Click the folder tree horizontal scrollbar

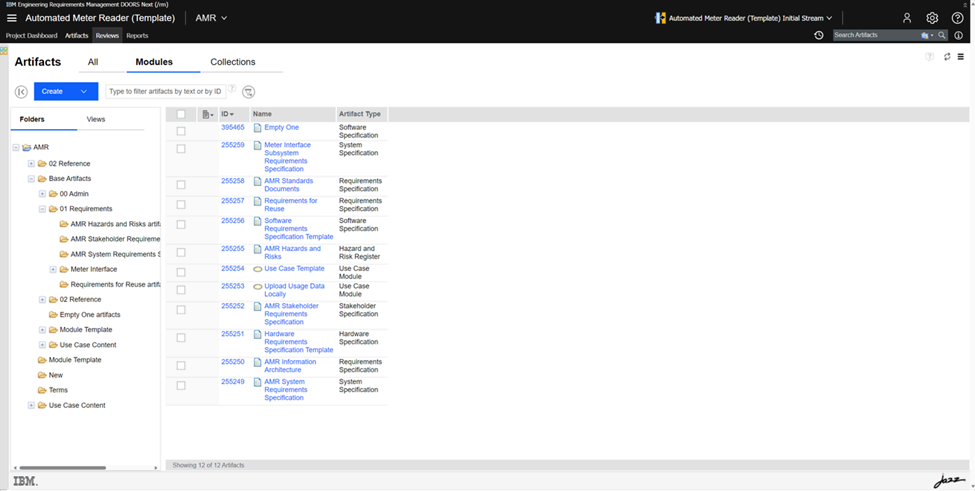tap(62, 467)
